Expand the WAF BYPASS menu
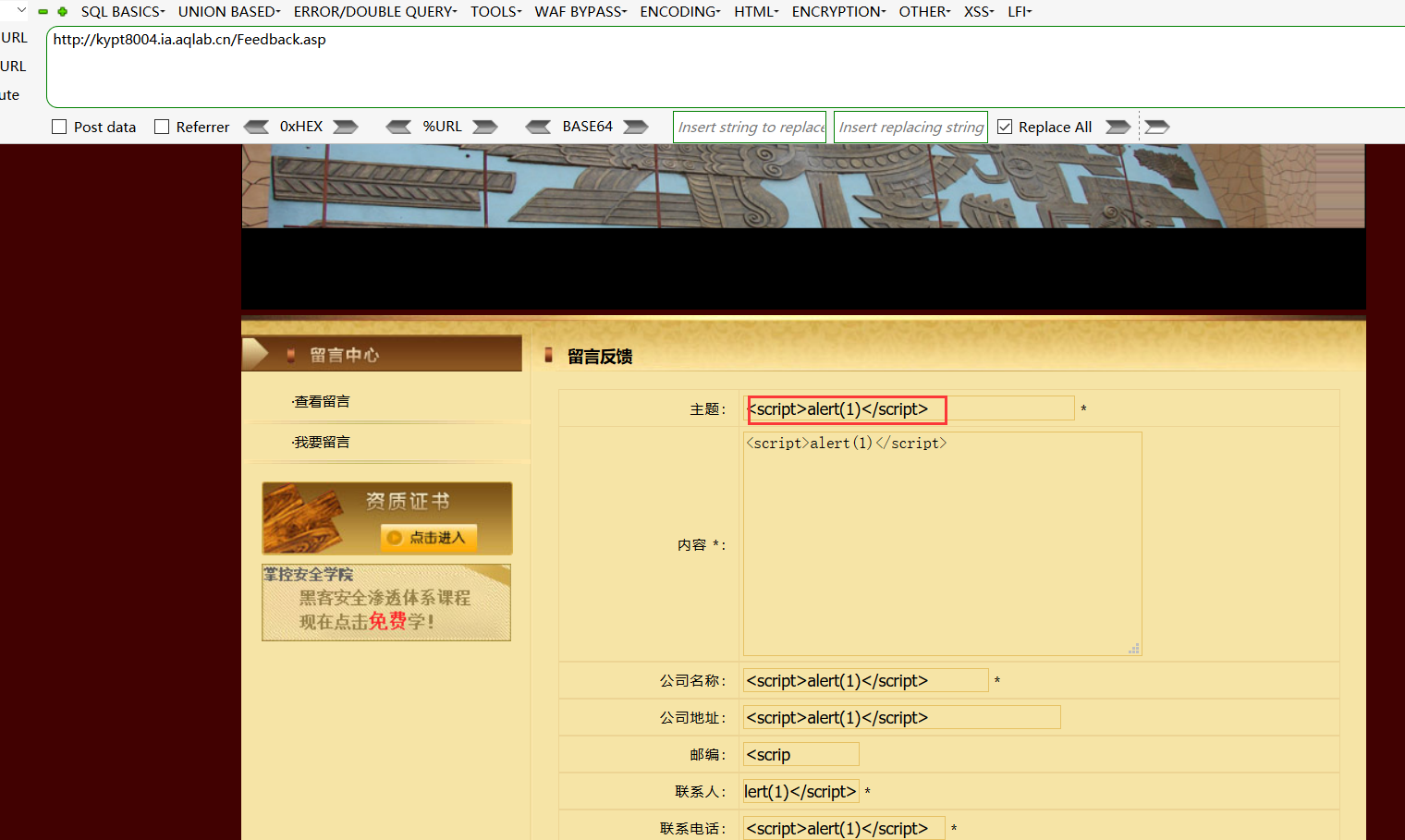Image resolution: width=1405 pixels, height=840 pixels. click(580, 12)
